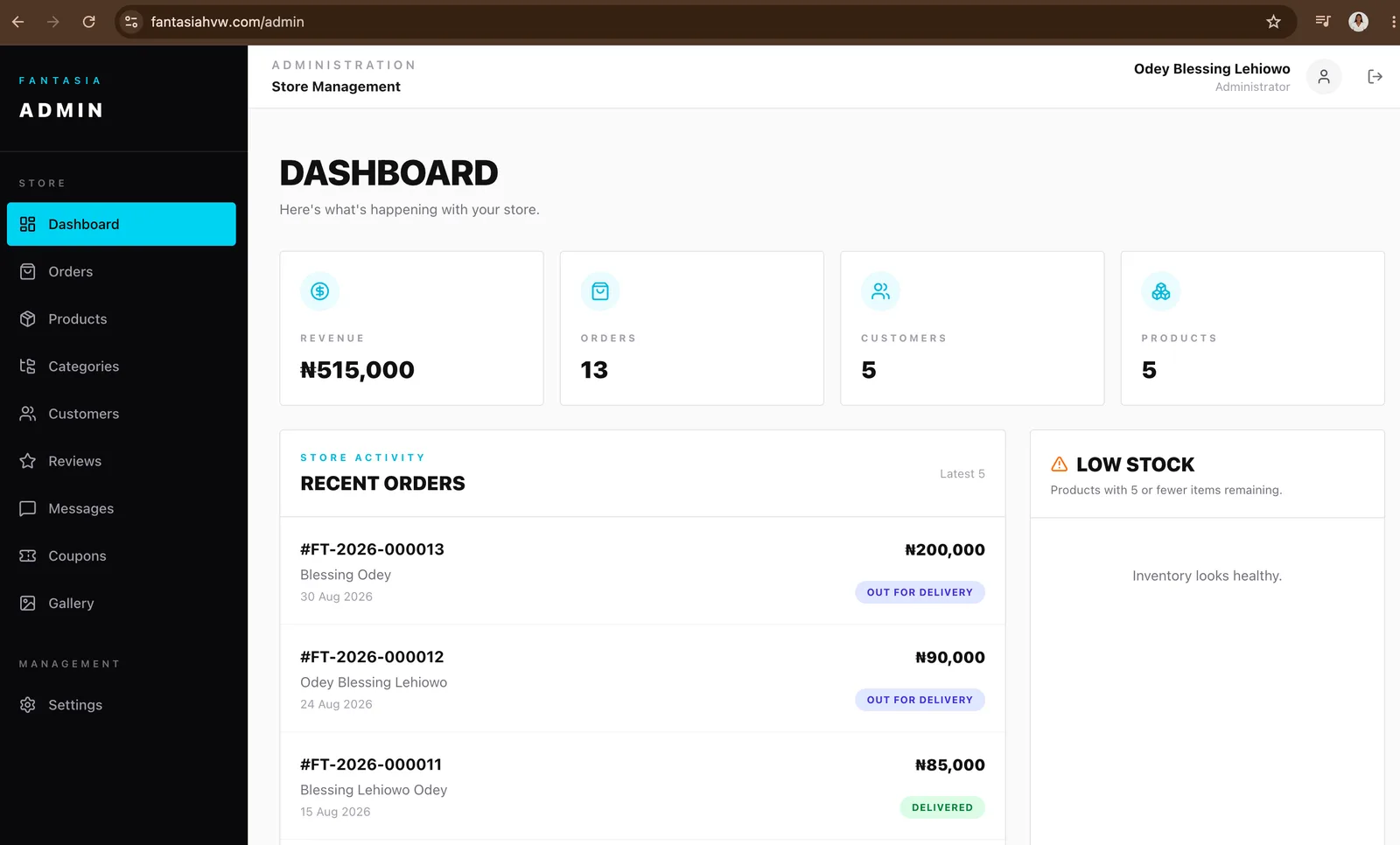
Task: Click the Categories tree icon in sidebar
Action: pyautogui.click(x=28, y=366)
